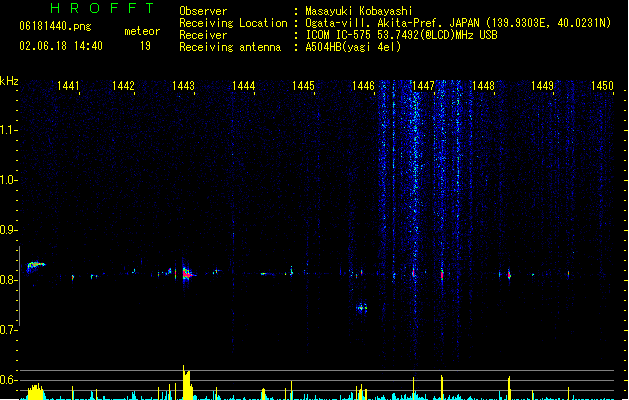This screenshot has height=400, width=629.
Task: Click the HROFFT title text
Action: [x=102, y=8]
